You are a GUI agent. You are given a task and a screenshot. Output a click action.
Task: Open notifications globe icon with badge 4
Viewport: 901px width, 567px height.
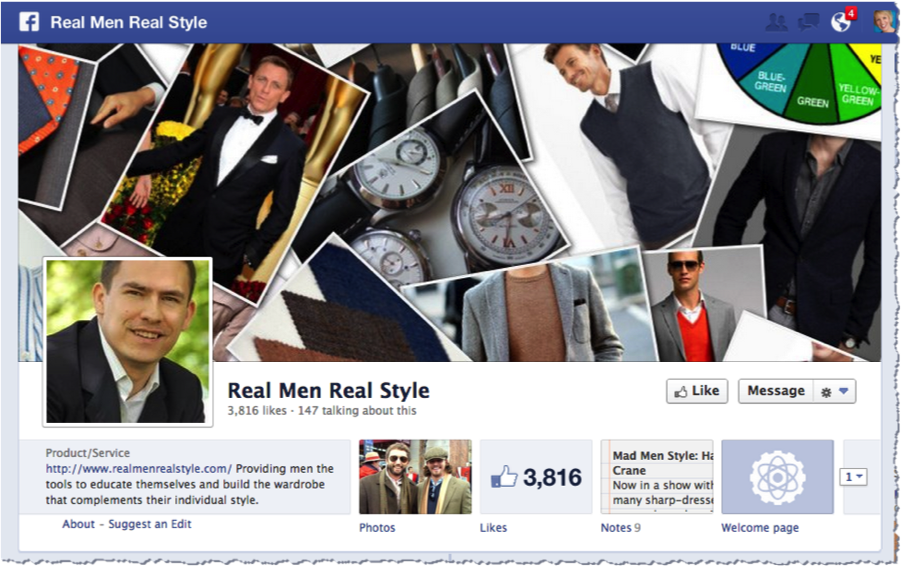841,22
